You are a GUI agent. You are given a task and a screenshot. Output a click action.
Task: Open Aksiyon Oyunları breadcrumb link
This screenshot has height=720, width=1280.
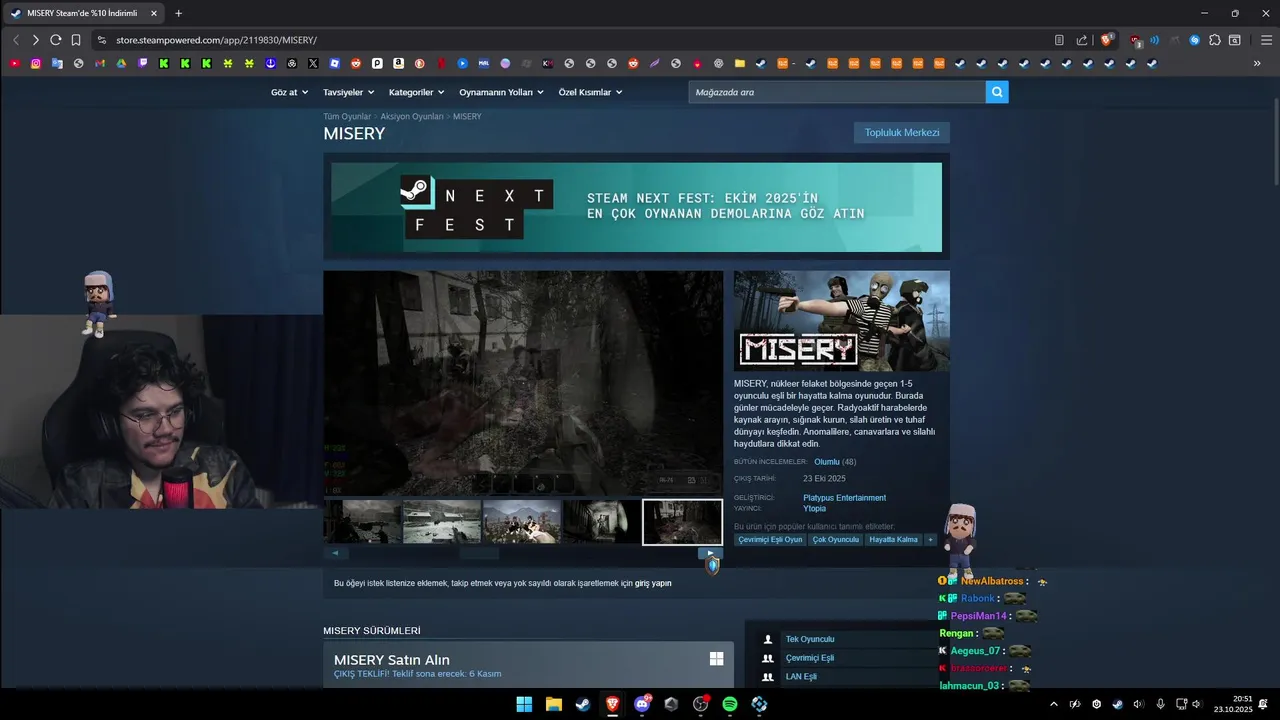click(412, 116)
